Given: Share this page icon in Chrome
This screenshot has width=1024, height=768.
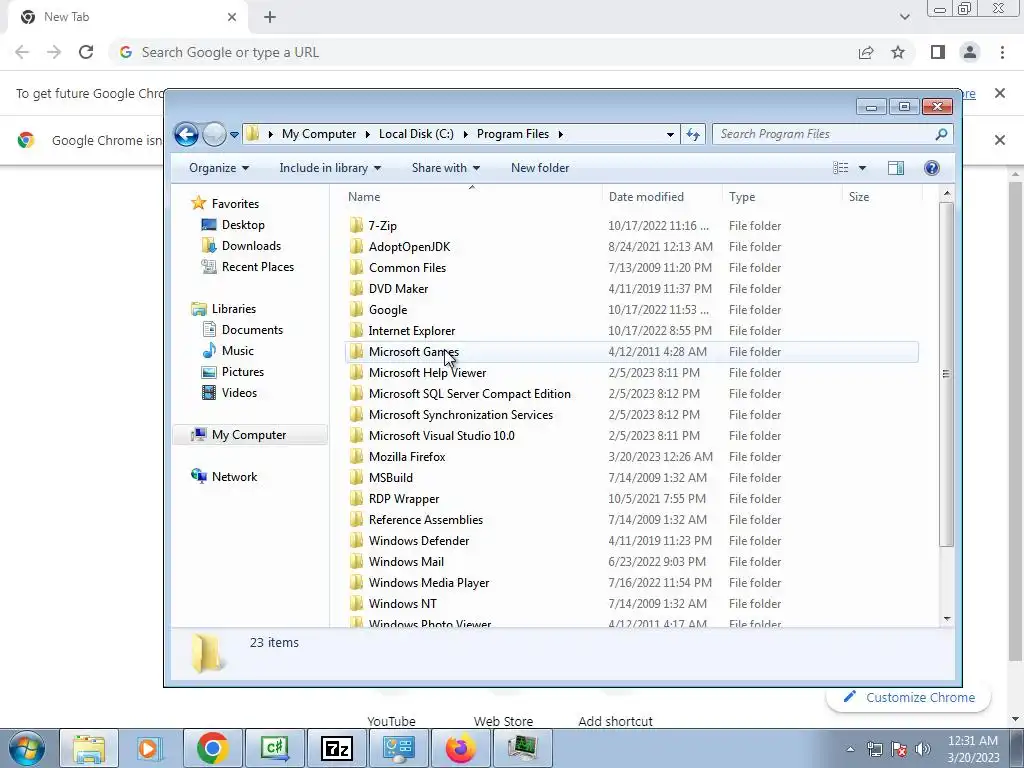Looking at the screenshot, I should coord(866,52).
